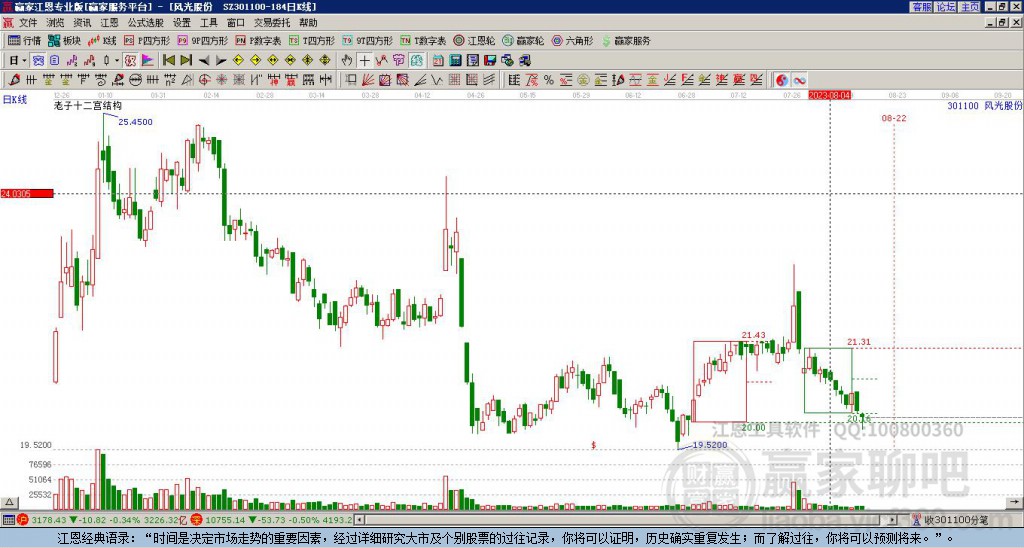Open the 六角形 hexagon tool
The height and width of the screenshot is (548, 1024).
tap(573, 40)
